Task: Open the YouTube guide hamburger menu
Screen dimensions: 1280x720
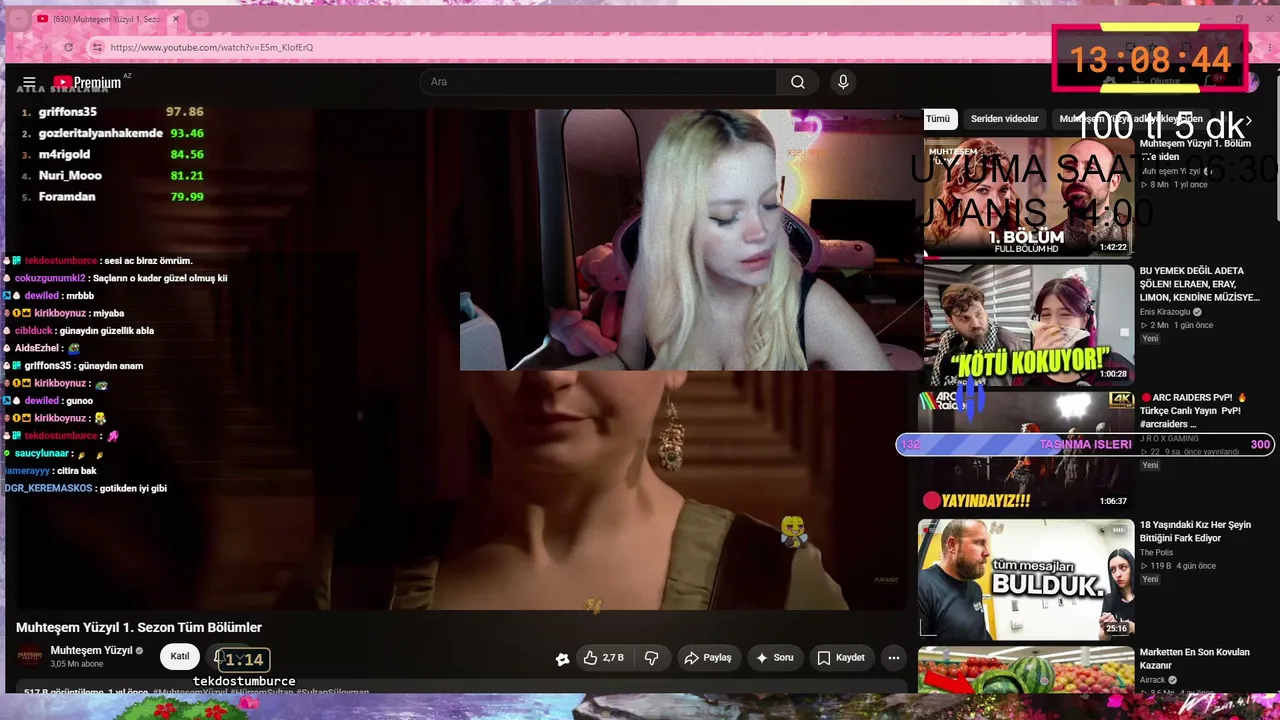Action: [x=29, y=82]
